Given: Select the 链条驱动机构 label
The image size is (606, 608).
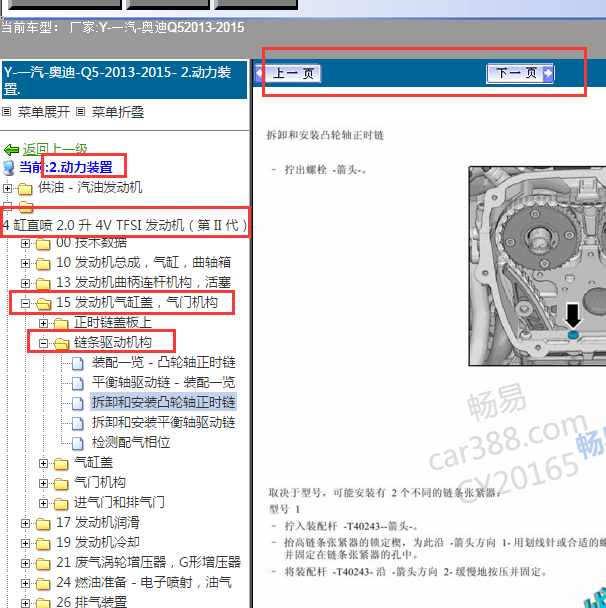Looking at the screenshot, I should point(113,342).
